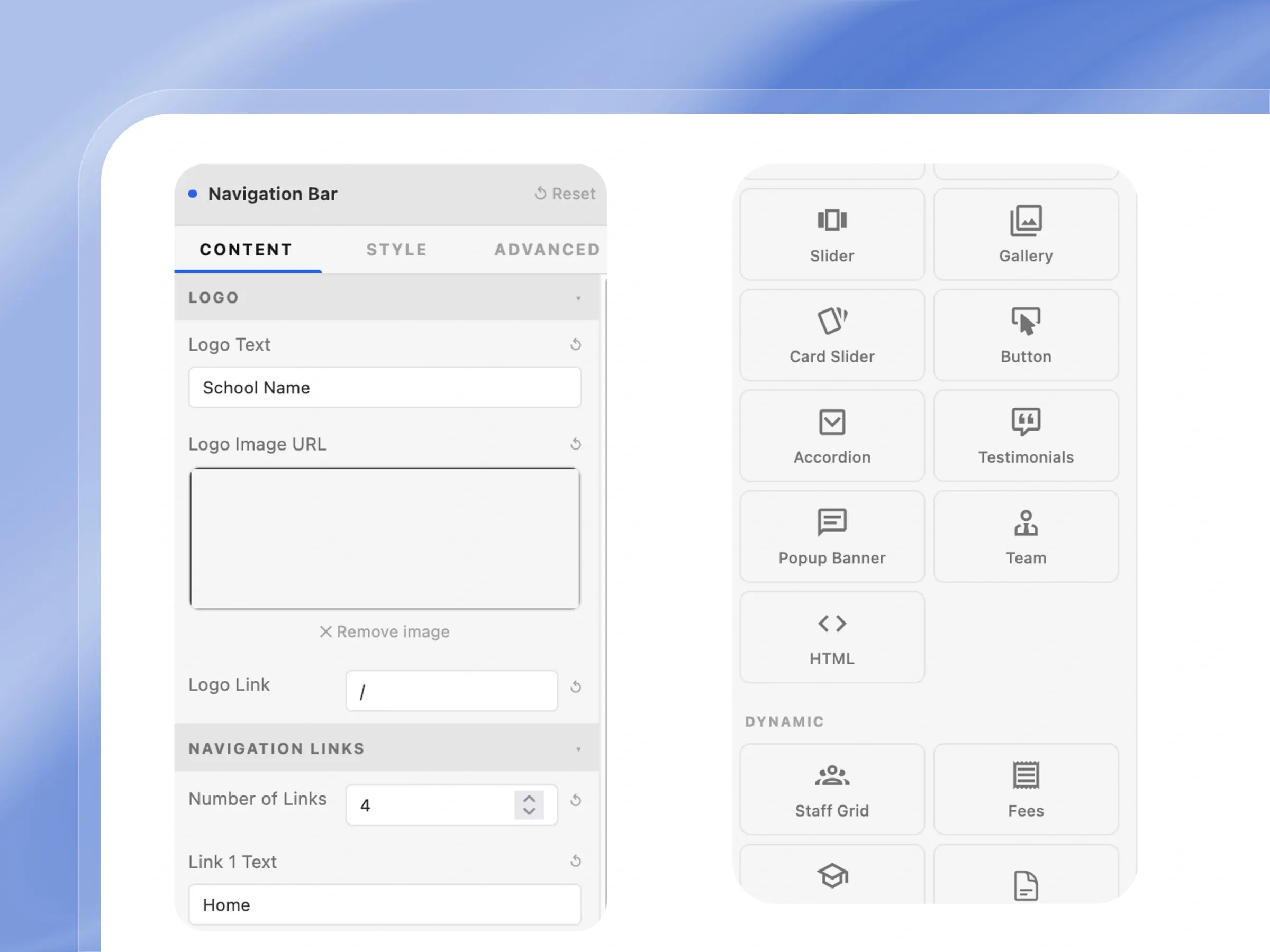The width and height of the screenshot is (1270, 952).
Task: Reset the Logo Link value
Action: 576,687
